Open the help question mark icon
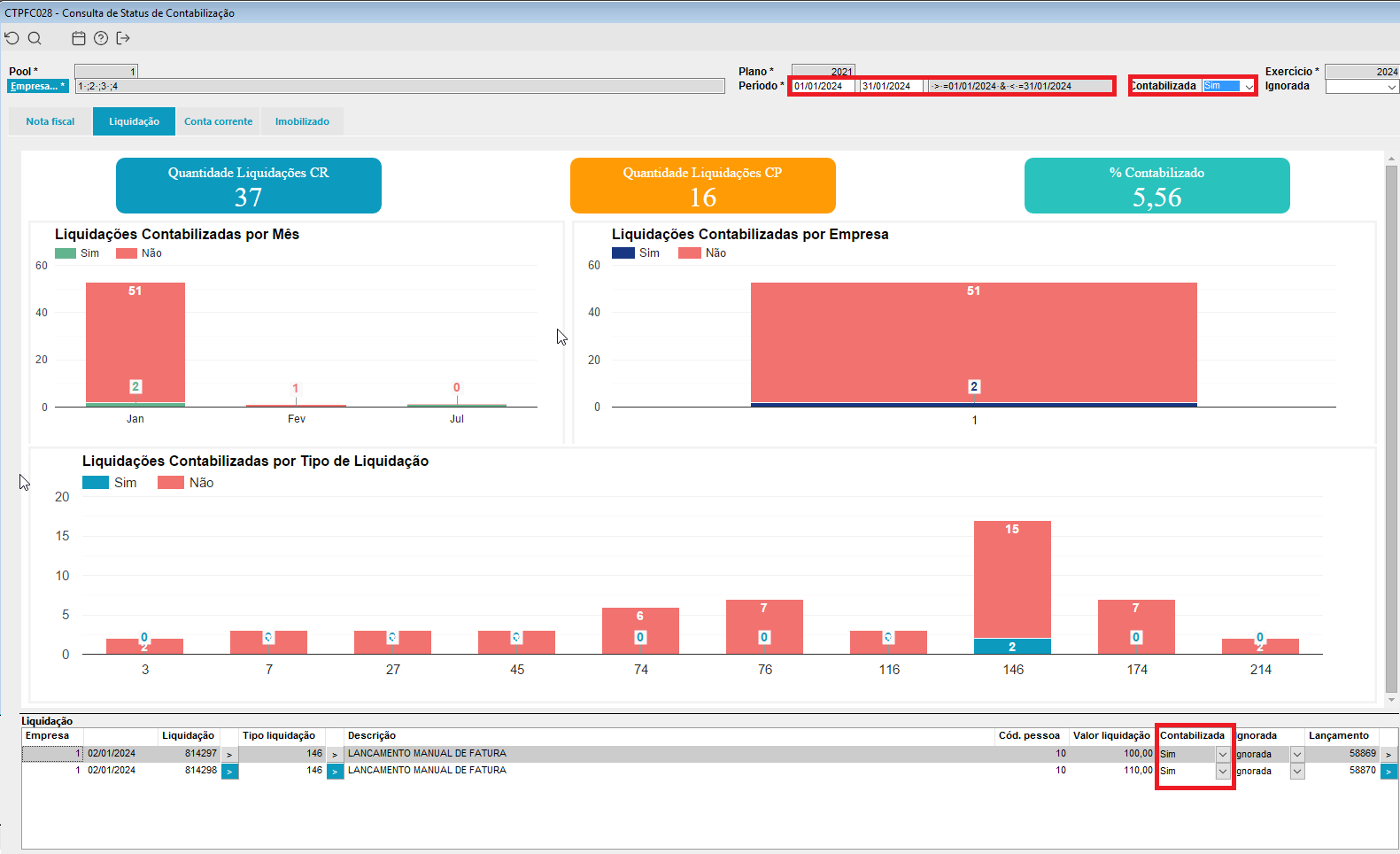 coord(101,38)
